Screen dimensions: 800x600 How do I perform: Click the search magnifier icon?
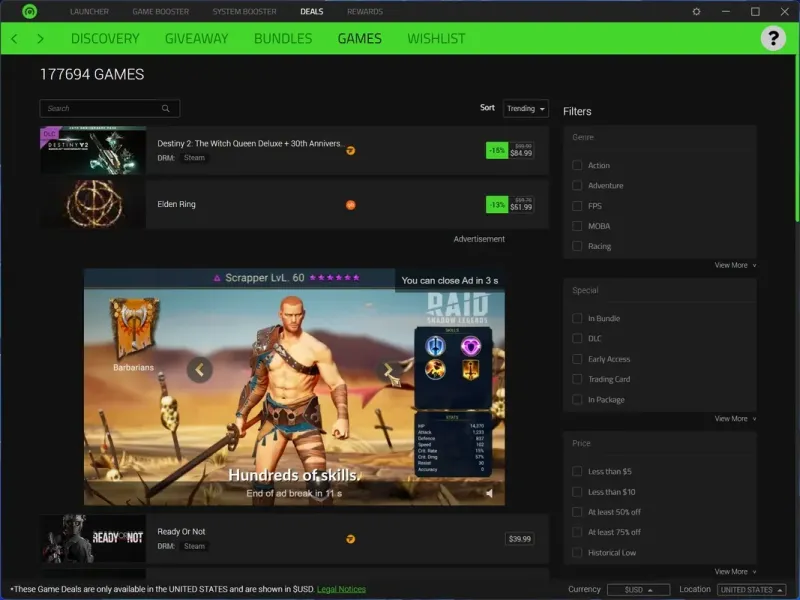pos(165,108)
